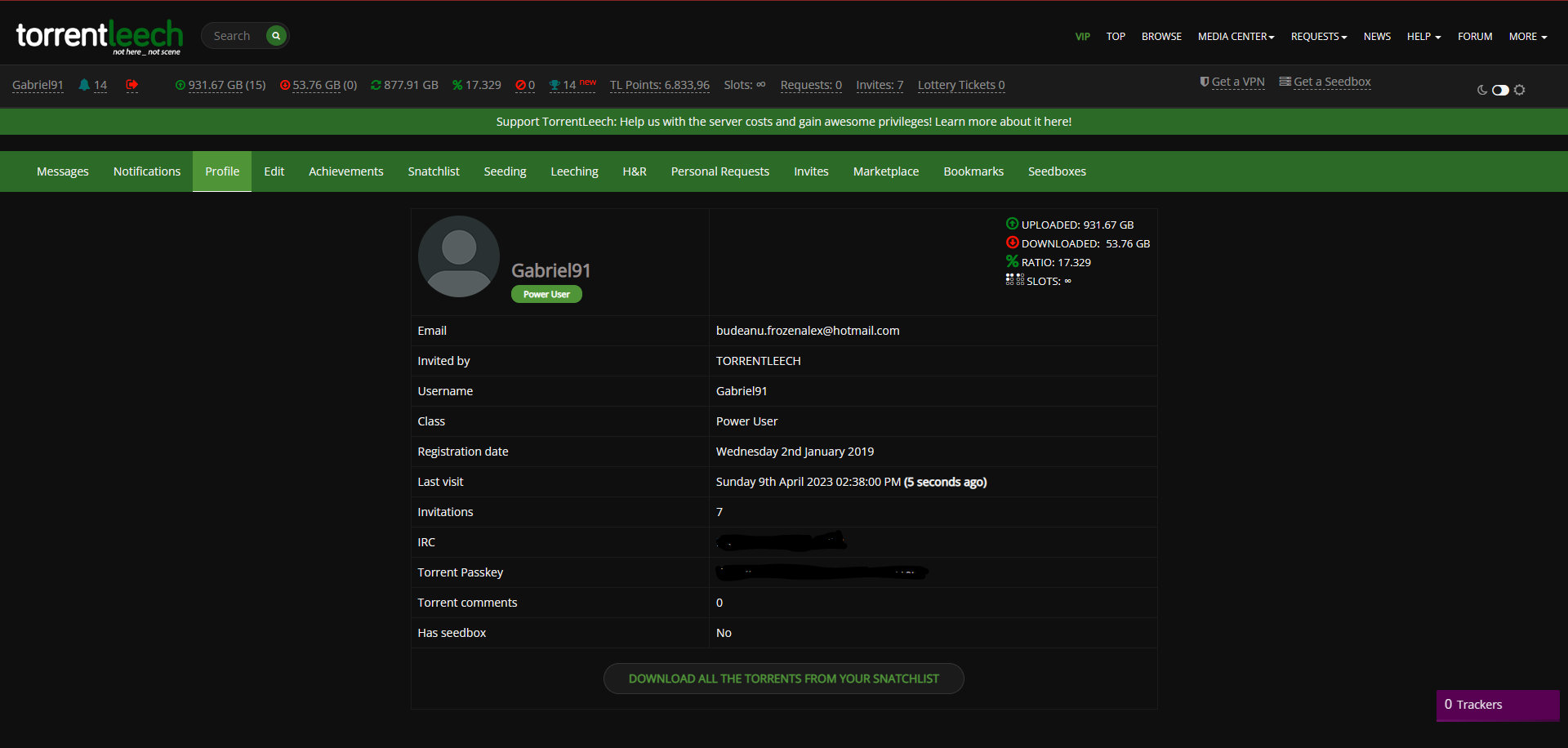Image resolution: width=1568 pixels, height=748 pixels.
Task: Click the Get a VPN link
Action: 1238,82
